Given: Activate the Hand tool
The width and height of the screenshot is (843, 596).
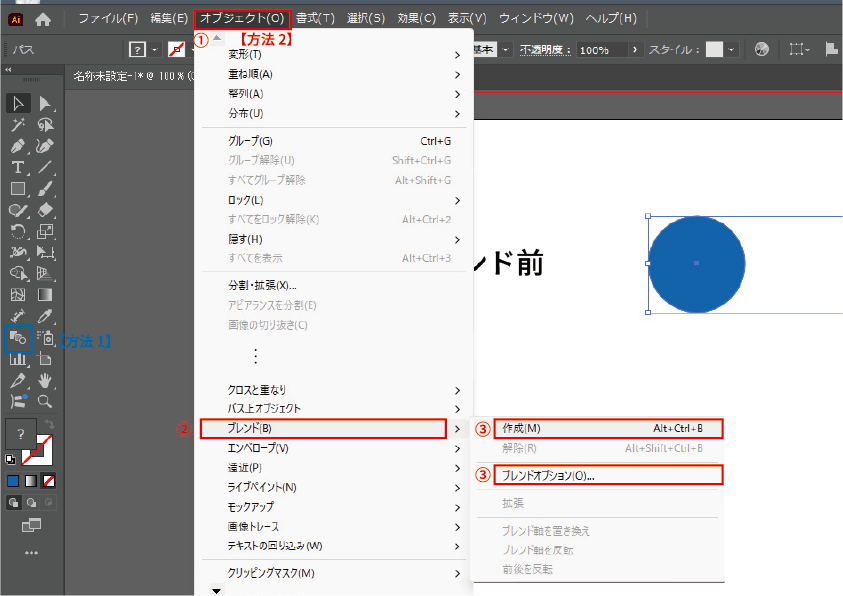Looking at the screenshot, I should pyautogui.click(x=45, y=380).
